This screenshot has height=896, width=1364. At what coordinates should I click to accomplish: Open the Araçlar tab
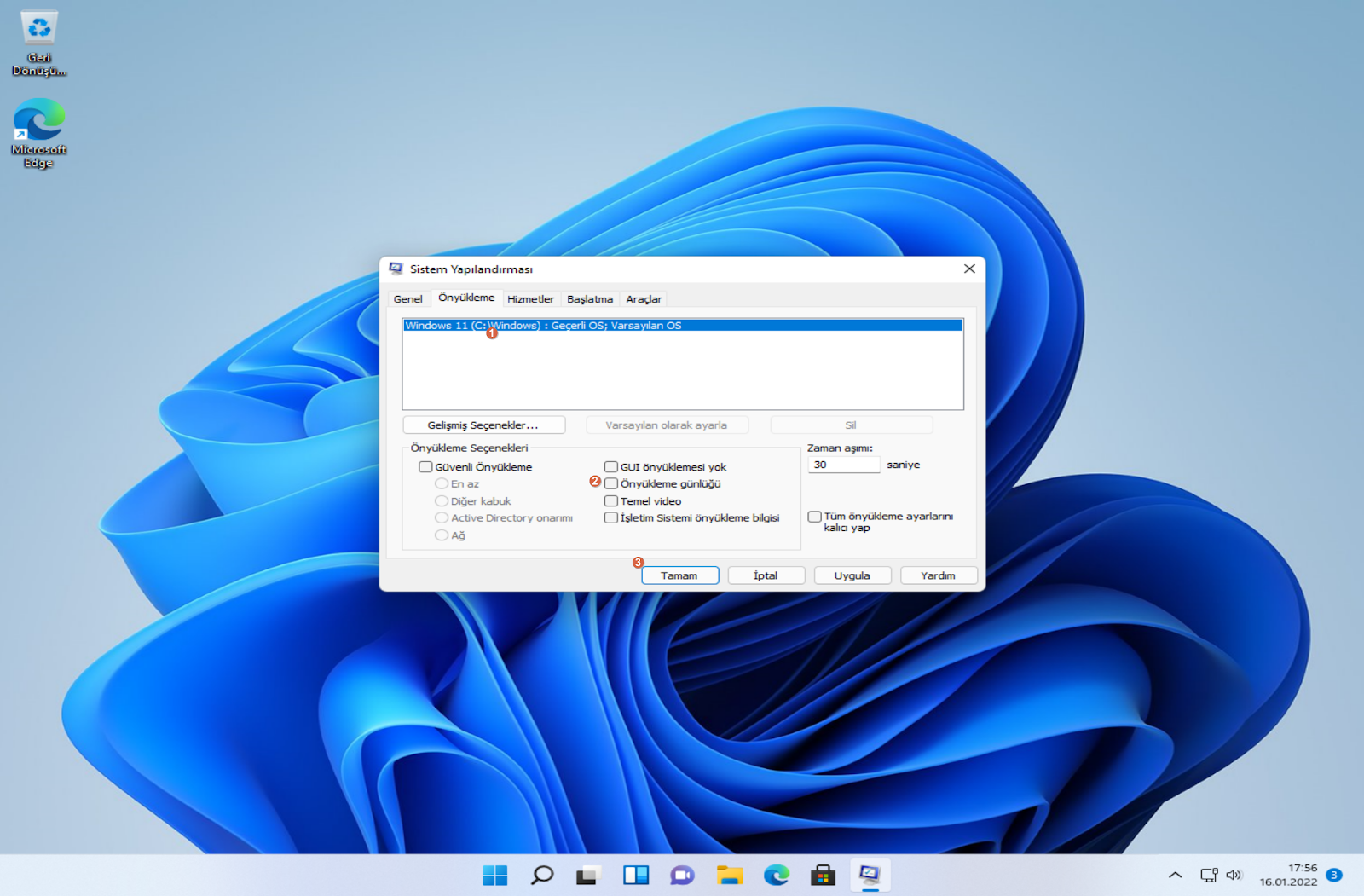644,299
